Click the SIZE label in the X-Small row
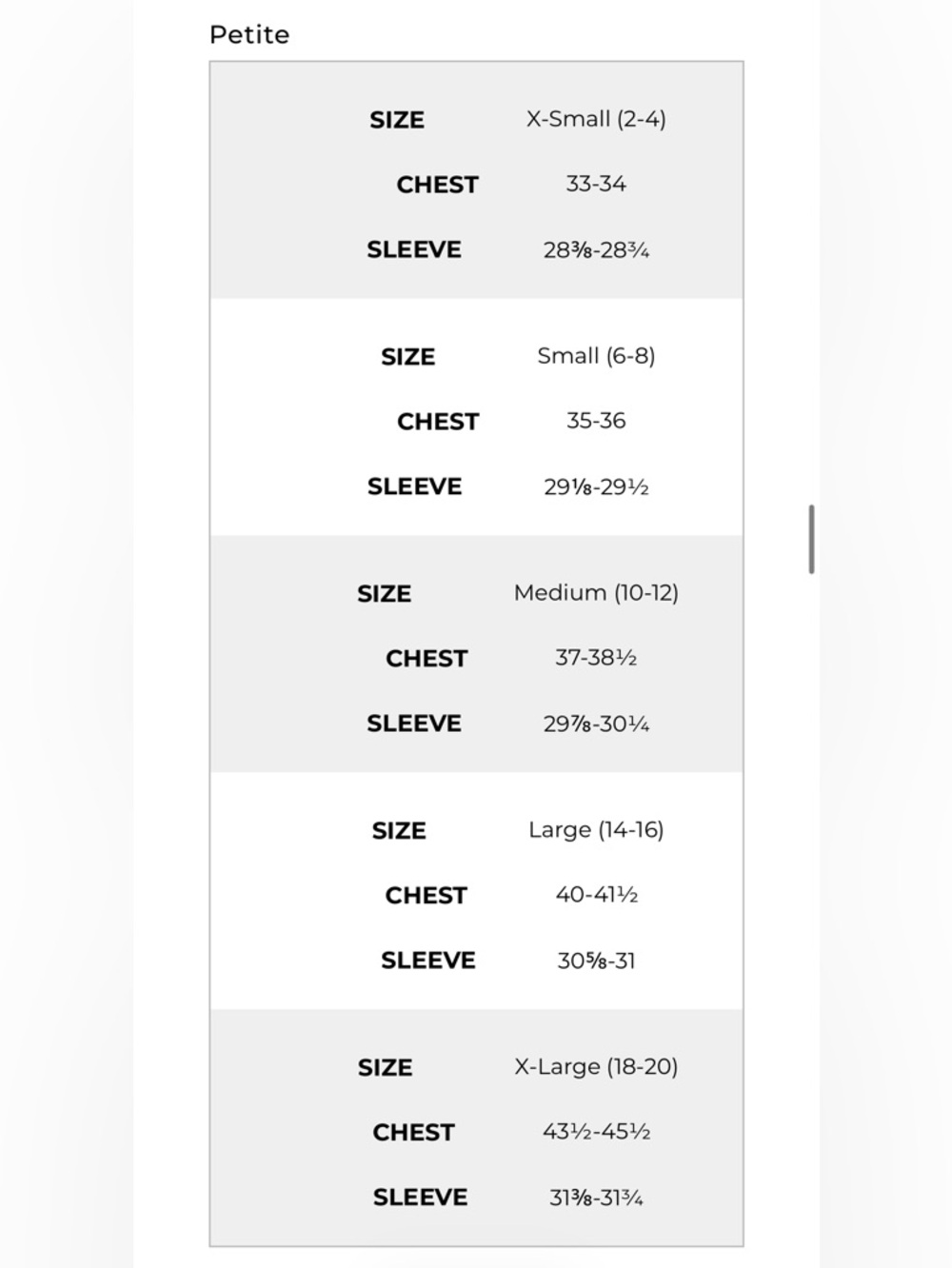Viewport: 952px width, 1268px height. click(x=397, y=120)
